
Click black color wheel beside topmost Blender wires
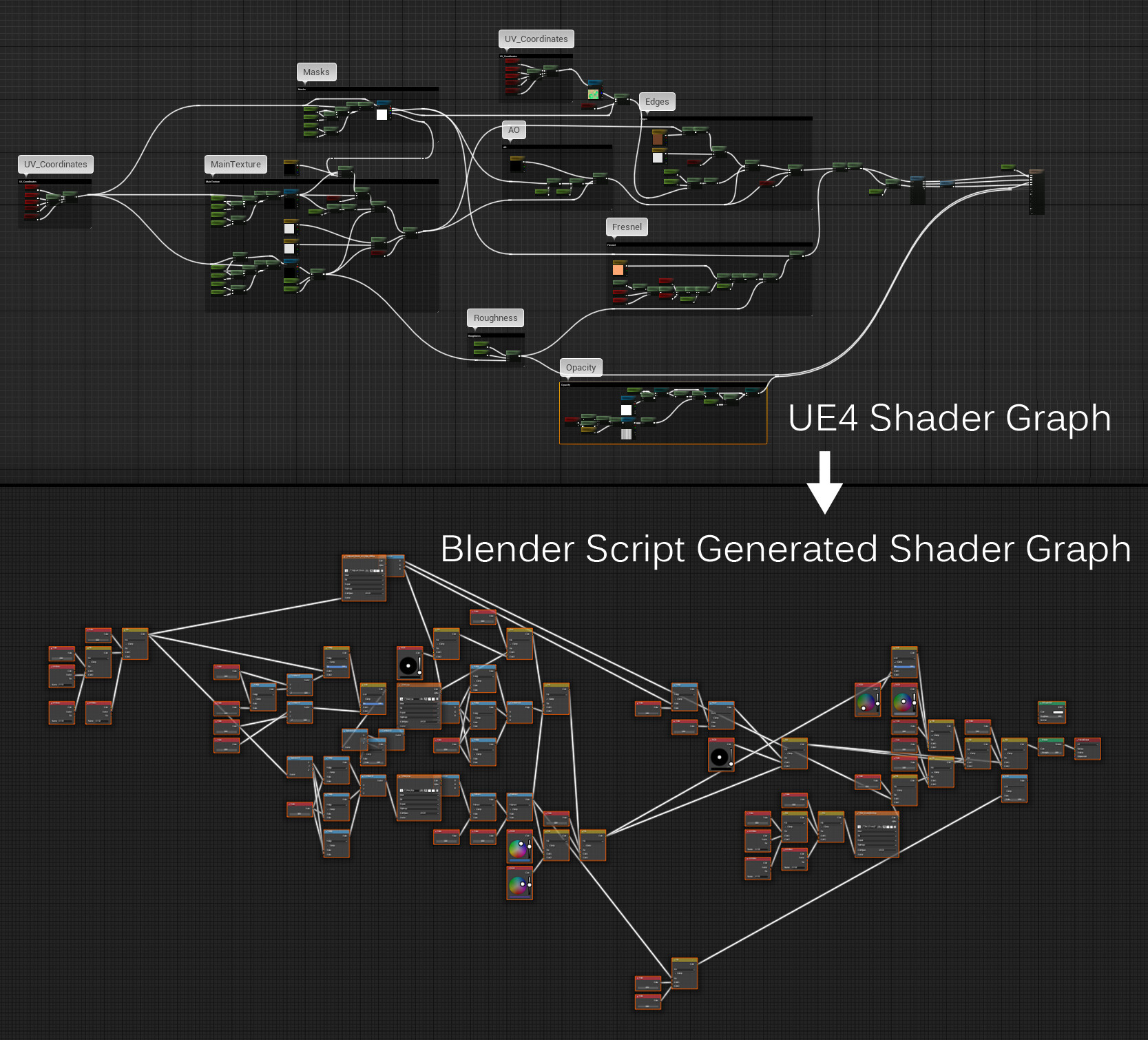(x=408, y=665)
